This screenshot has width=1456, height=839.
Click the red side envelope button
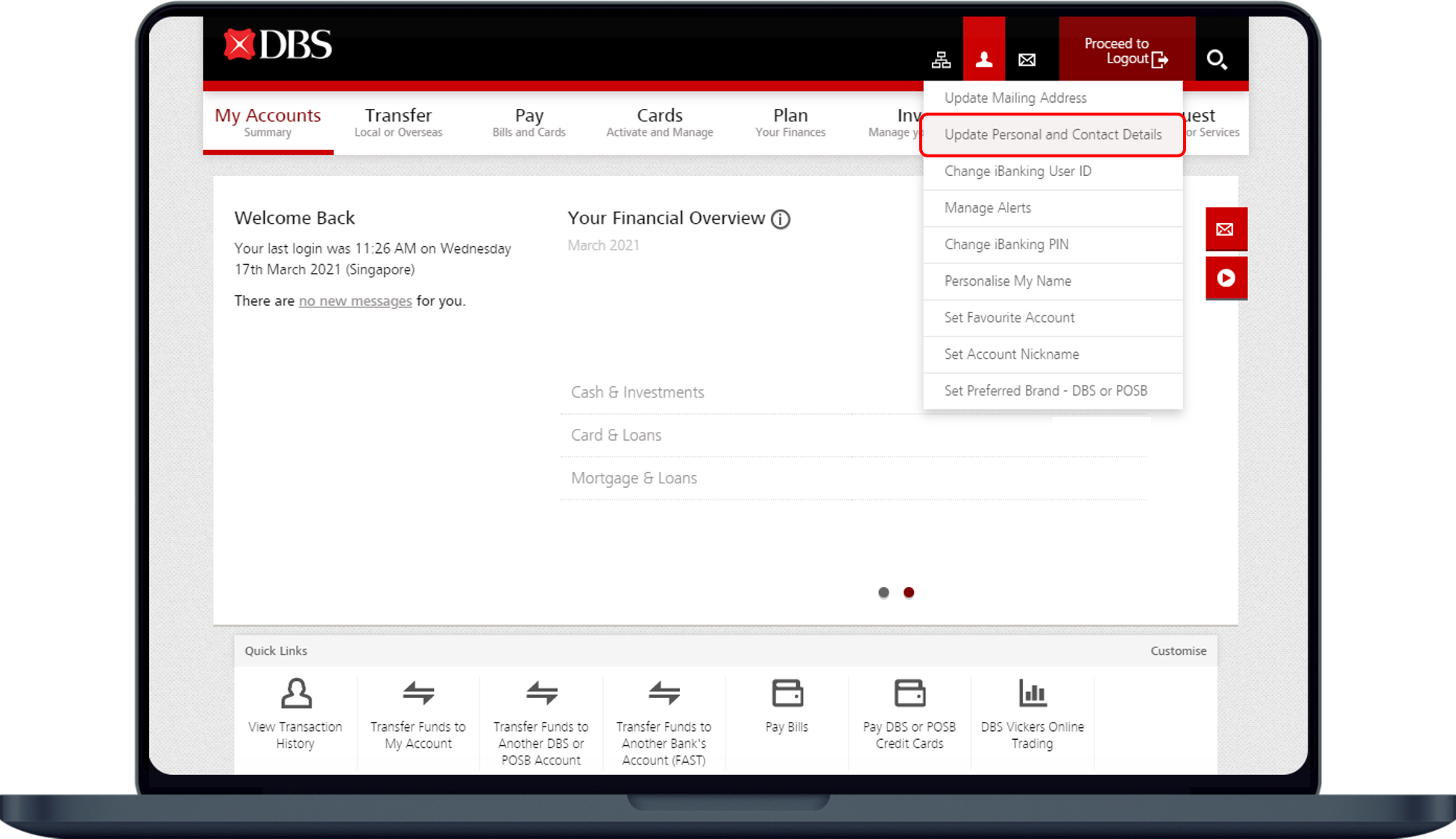(x=1226, y=229)
